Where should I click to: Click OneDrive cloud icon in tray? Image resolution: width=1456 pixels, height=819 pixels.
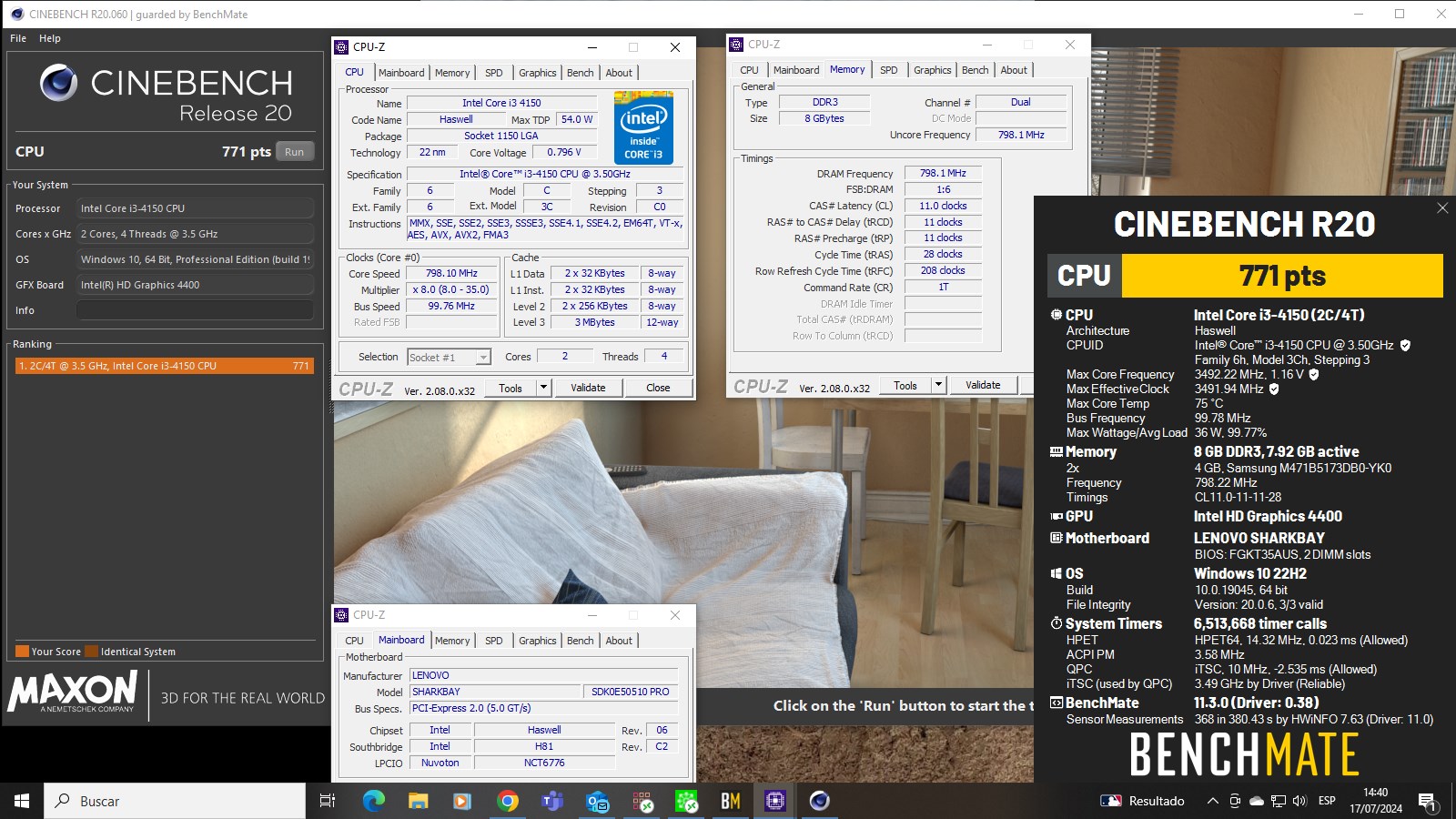1257,801
